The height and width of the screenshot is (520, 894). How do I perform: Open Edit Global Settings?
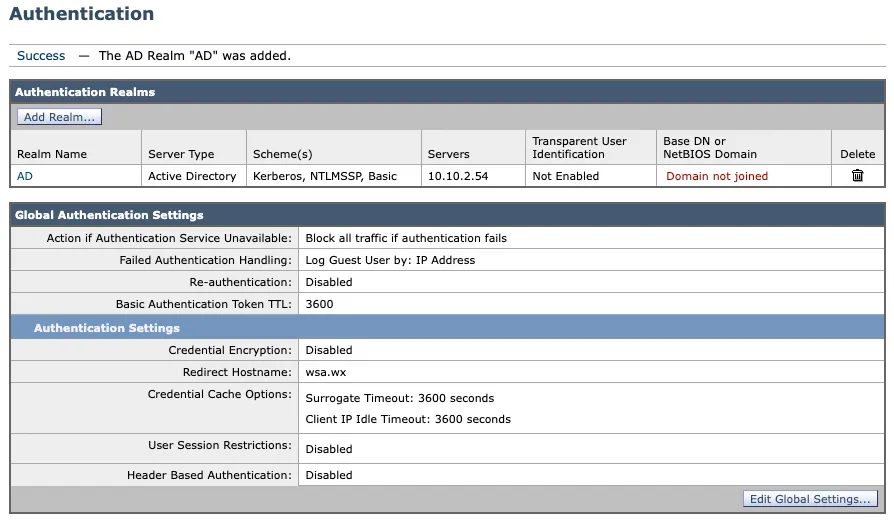pos(810,499)
